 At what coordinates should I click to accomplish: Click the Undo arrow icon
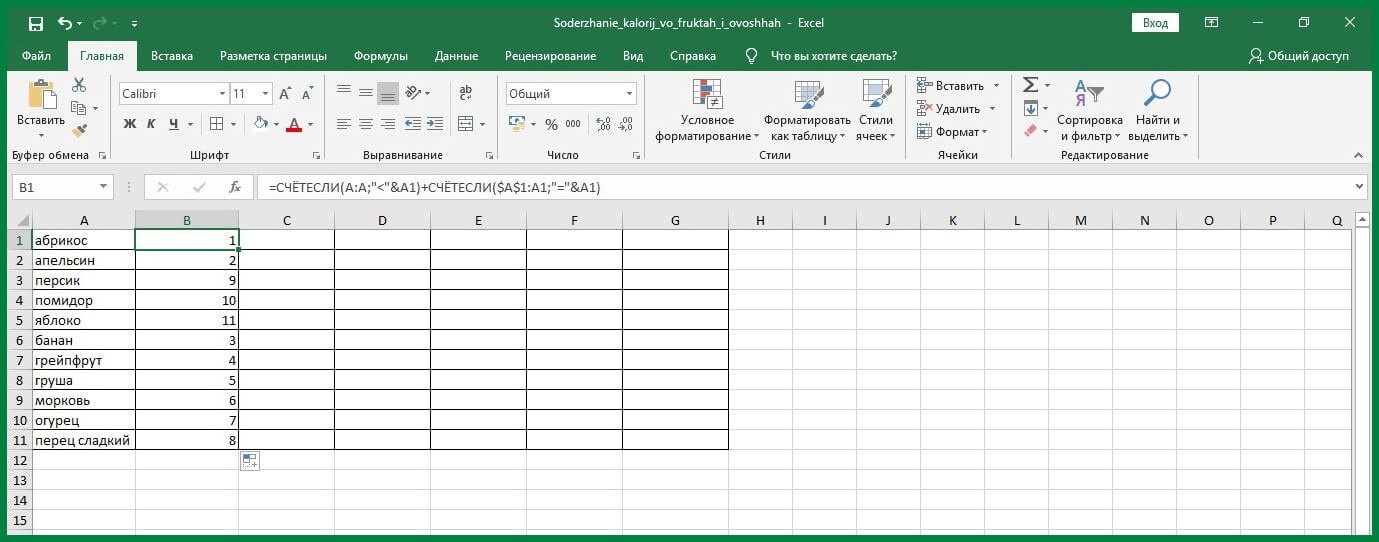pos(65,23)
